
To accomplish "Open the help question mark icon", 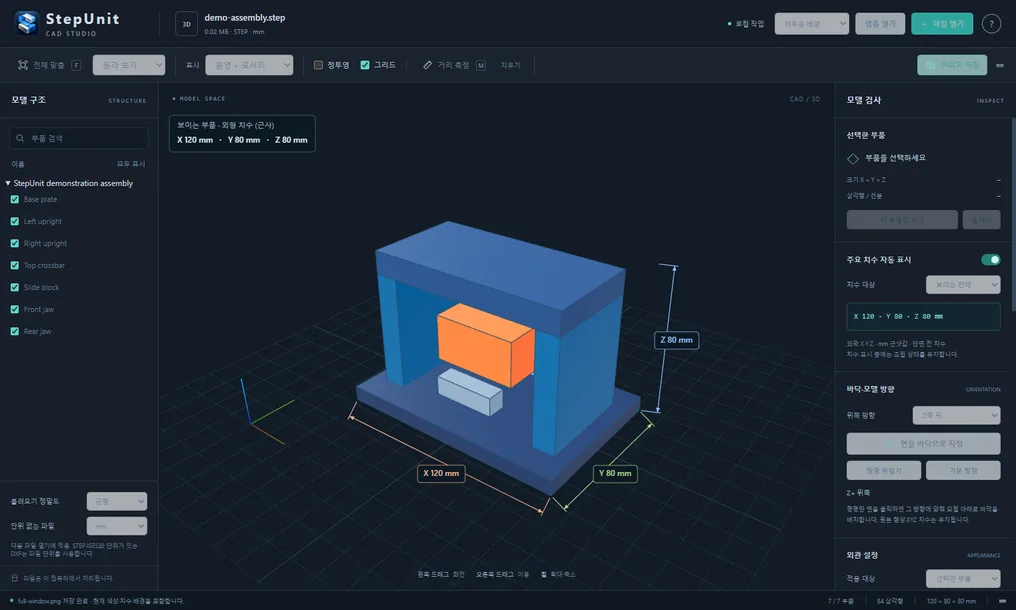I will pyautogui.click(x=991, y=24).
